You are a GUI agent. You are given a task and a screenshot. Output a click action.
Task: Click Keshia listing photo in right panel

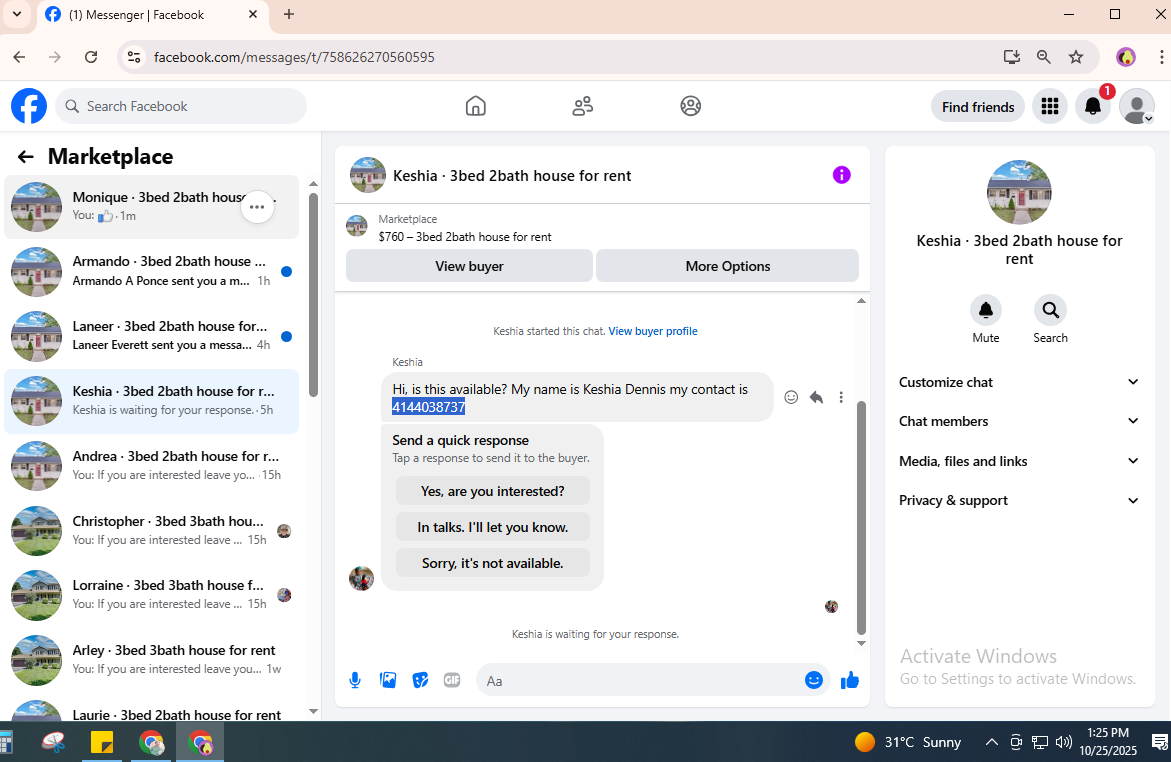click(x=1019, y=192)
